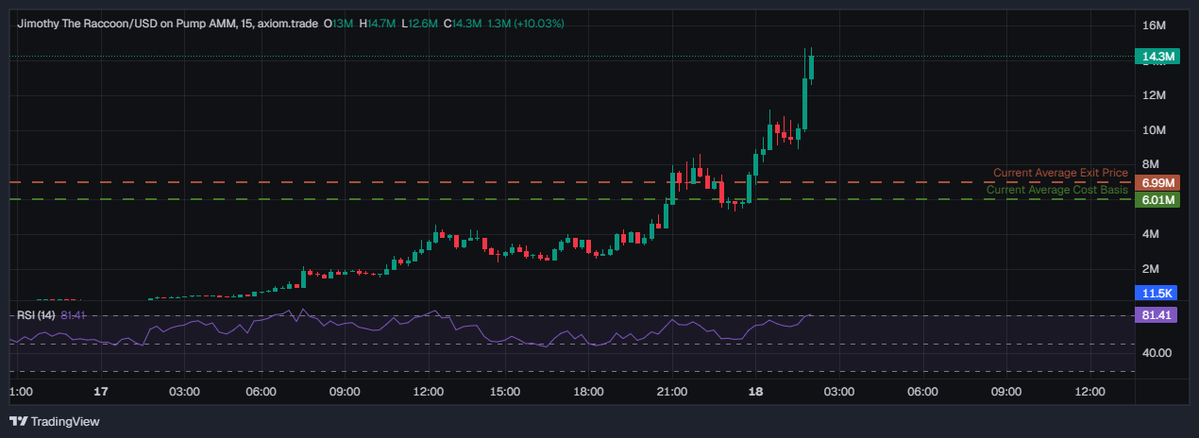Click the RSI (14) indicator label
This screenshot has height=438, width=1199.
(x=36, y=315)
